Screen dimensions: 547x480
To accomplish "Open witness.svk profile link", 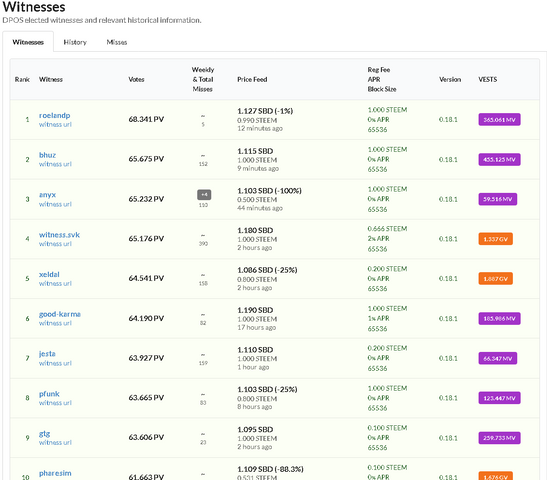I will coord(59,234).
